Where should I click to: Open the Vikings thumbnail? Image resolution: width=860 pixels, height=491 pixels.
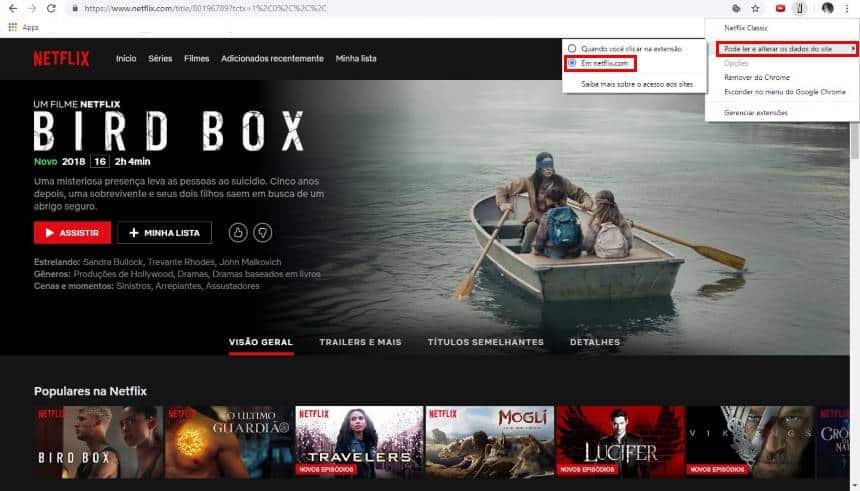[x=751, y=442]
